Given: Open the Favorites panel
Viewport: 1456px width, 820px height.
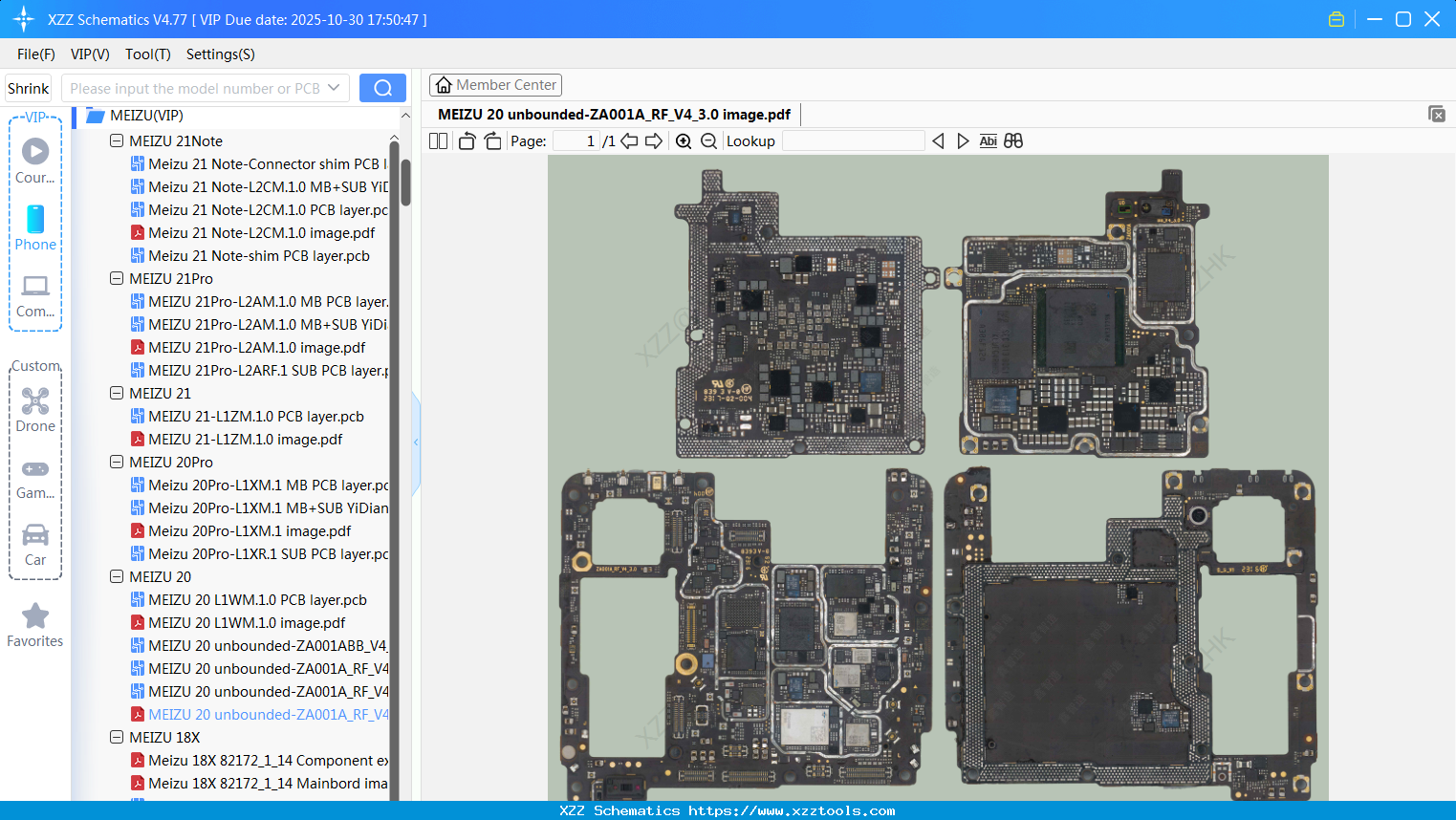Looking at the screenshot, I should coord(34,623).
